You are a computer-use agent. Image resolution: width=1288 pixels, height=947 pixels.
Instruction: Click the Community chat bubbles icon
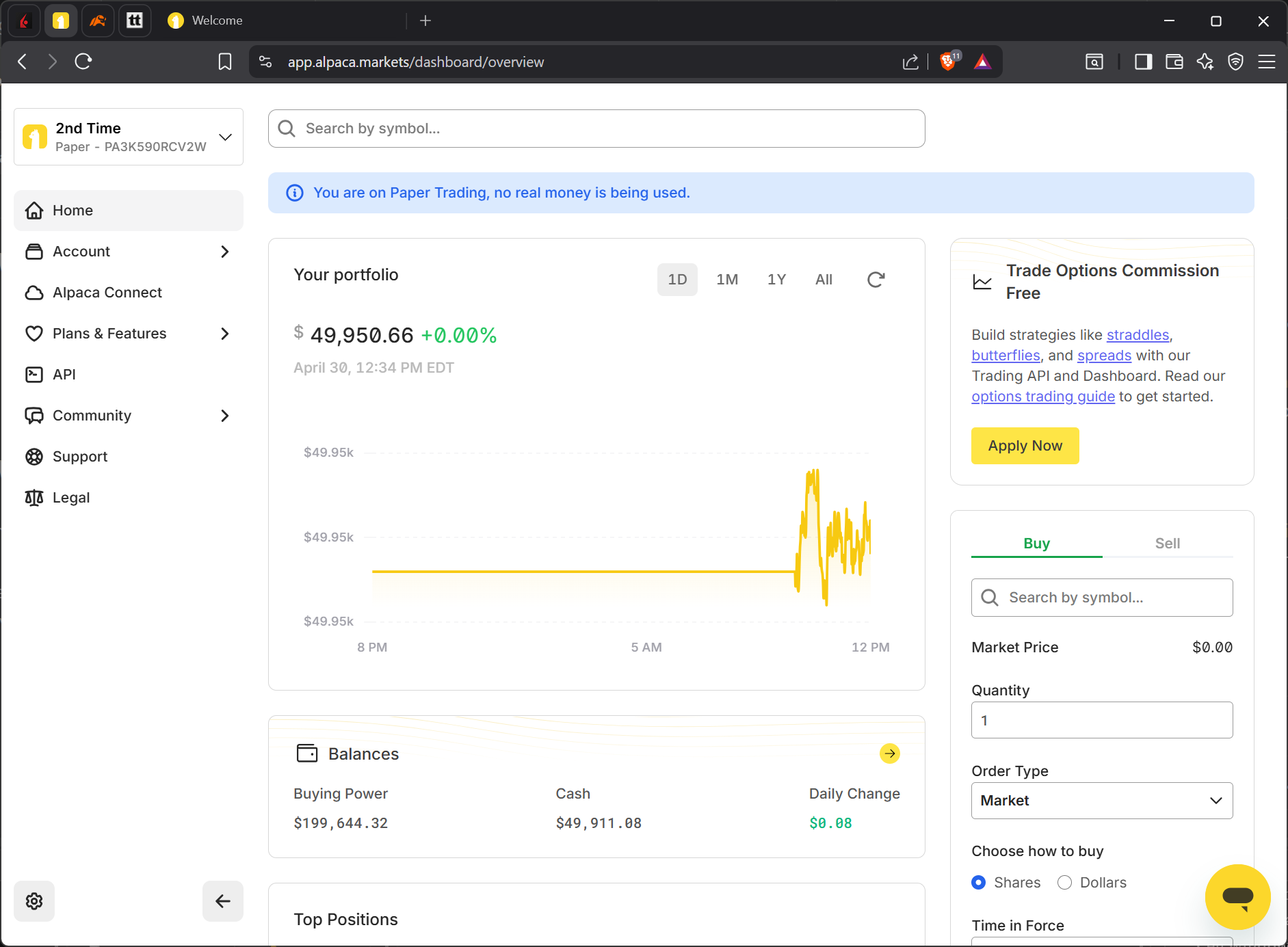34,416
